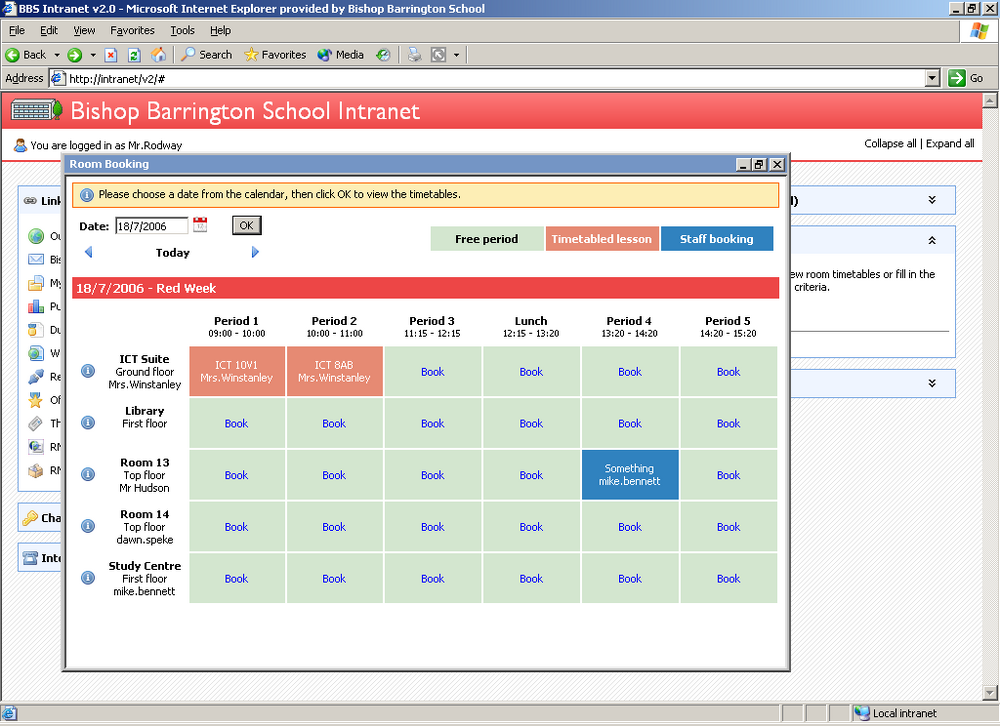Image resolution: width=1000 pixels, height=726 pixels.
Task: Click the Go button next to address bar
Action: [x=966, y=78]
